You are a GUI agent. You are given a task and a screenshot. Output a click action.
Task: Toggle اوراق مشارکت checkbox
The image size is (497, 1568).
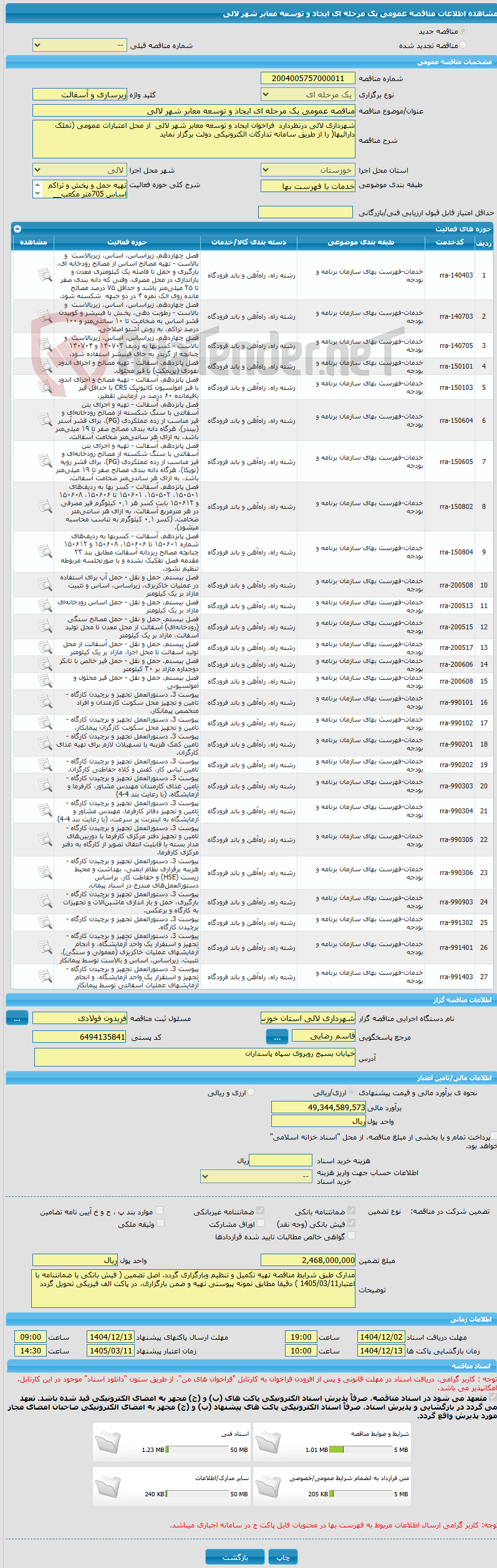pos(261,1223)
